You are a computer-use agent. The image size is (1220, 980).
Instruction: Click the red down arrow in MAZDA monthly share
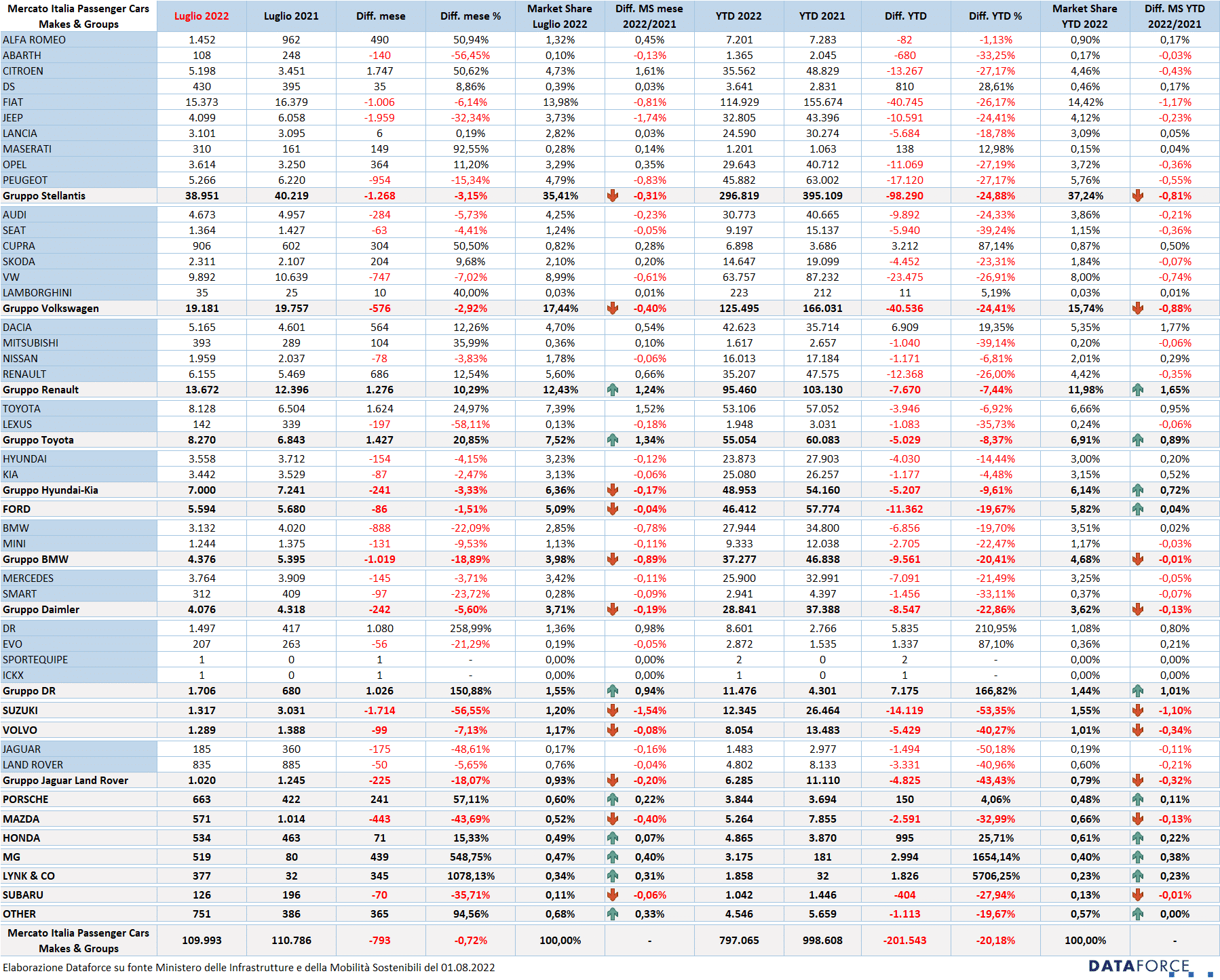[x=613, y=819]
